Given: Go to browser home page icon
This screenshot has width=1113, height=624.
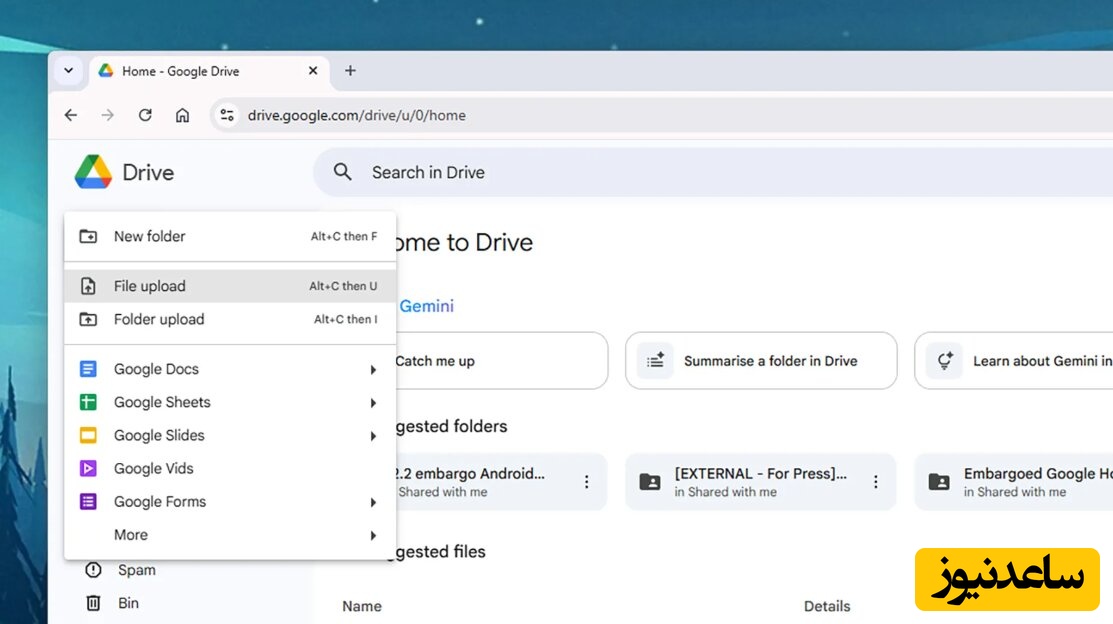Looking at the screenshot, I should 182,115.
